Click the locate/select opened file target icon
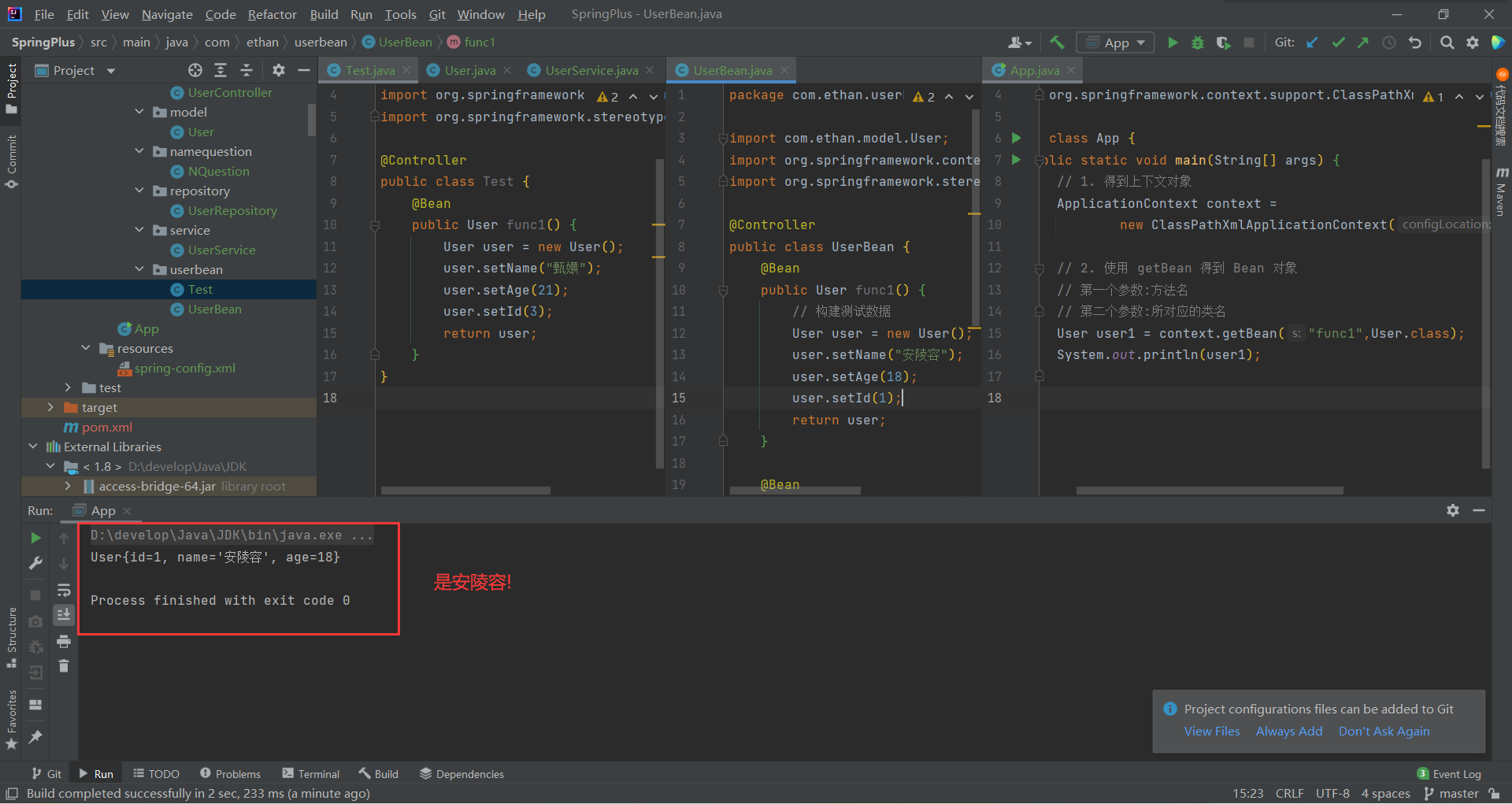1512x804 pixels. (195, 70)
